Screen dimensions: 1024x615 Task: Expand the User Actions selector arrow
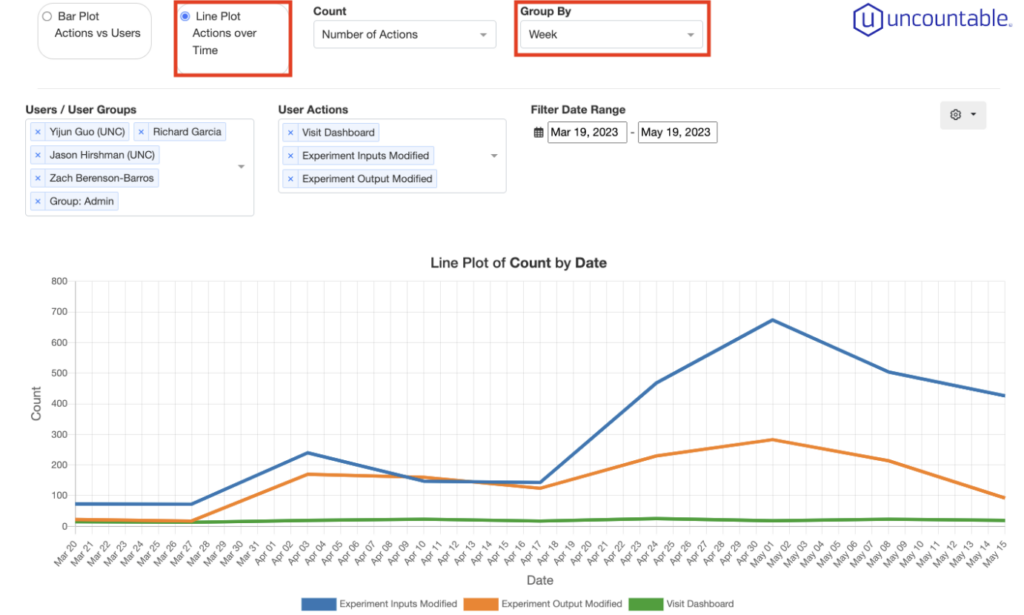pos(493,156)
